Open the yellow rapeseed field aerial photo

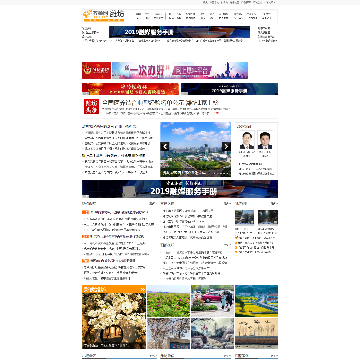pos(256,301)
